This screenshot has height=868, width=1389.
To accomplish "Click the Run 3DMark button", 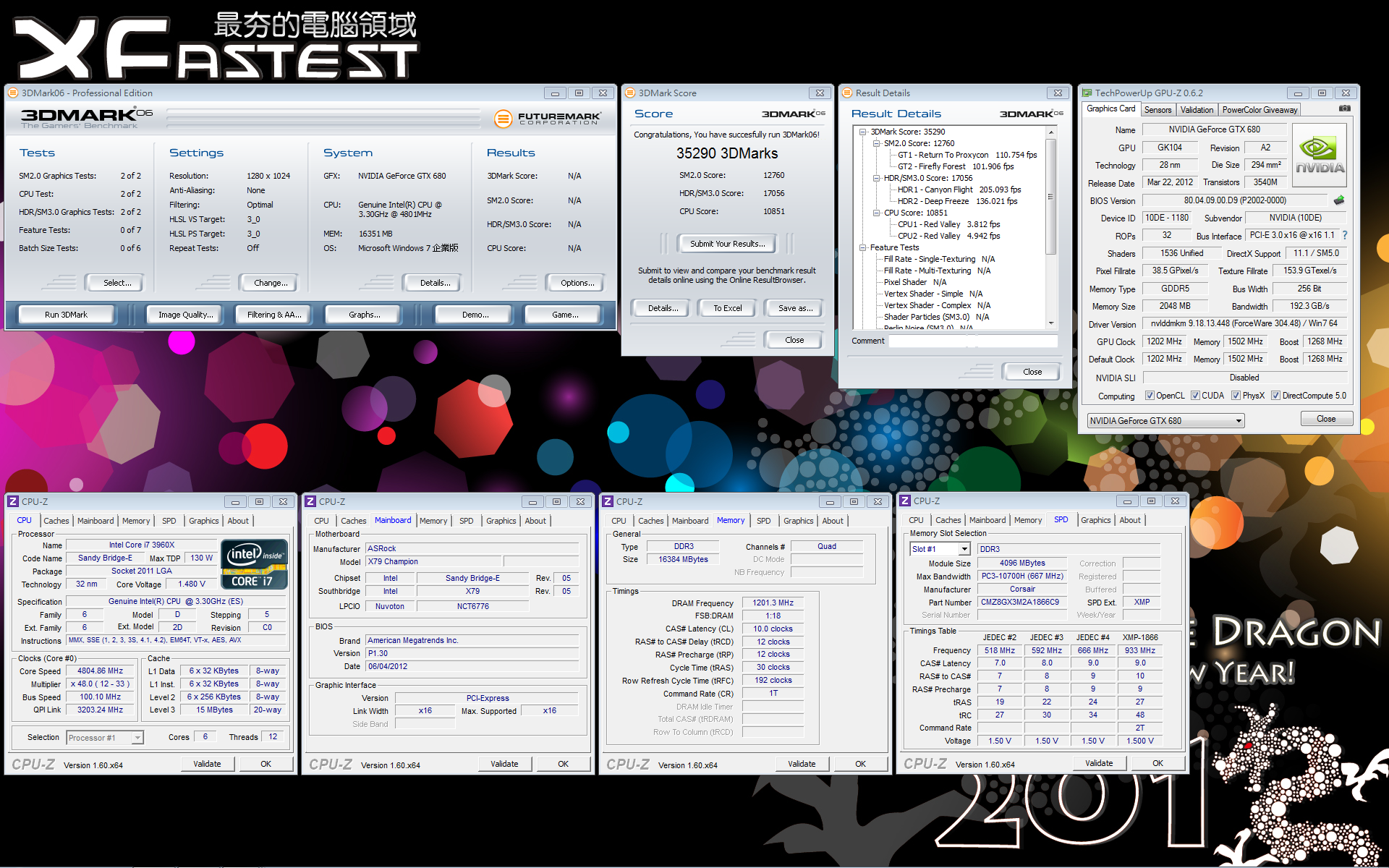I will [x=66, y=315].
